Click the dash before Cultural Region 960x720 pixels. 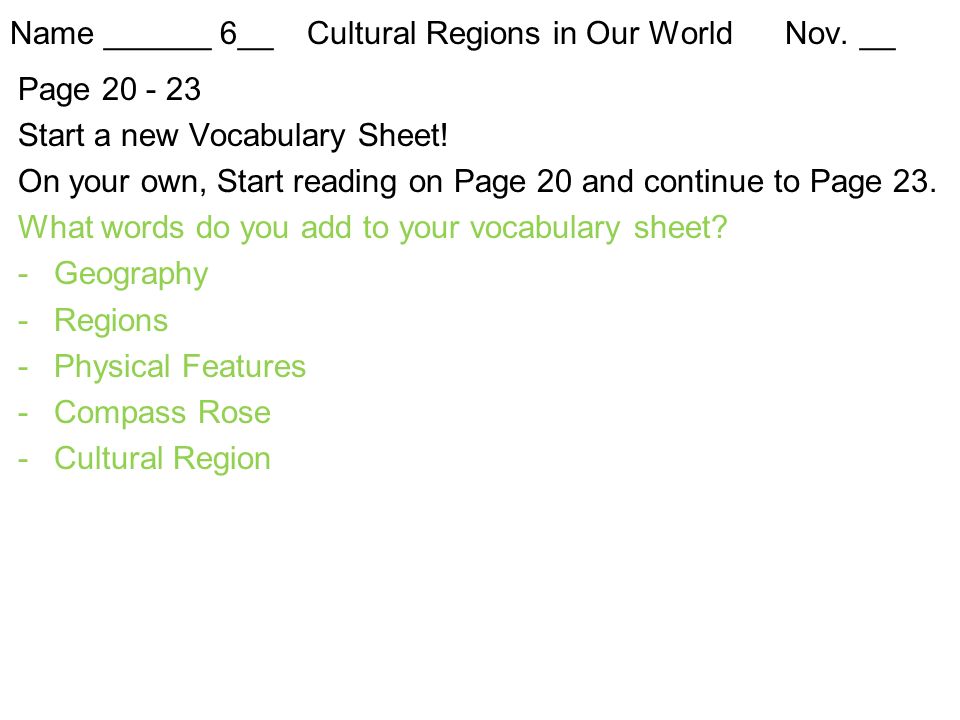click(x=23, y=460)
